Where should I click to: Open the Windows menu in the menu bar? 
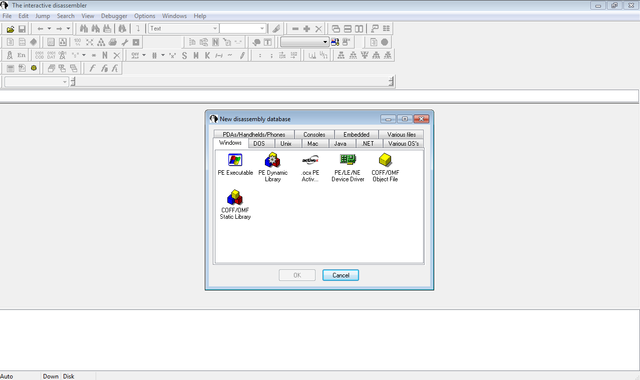[174, 16]
